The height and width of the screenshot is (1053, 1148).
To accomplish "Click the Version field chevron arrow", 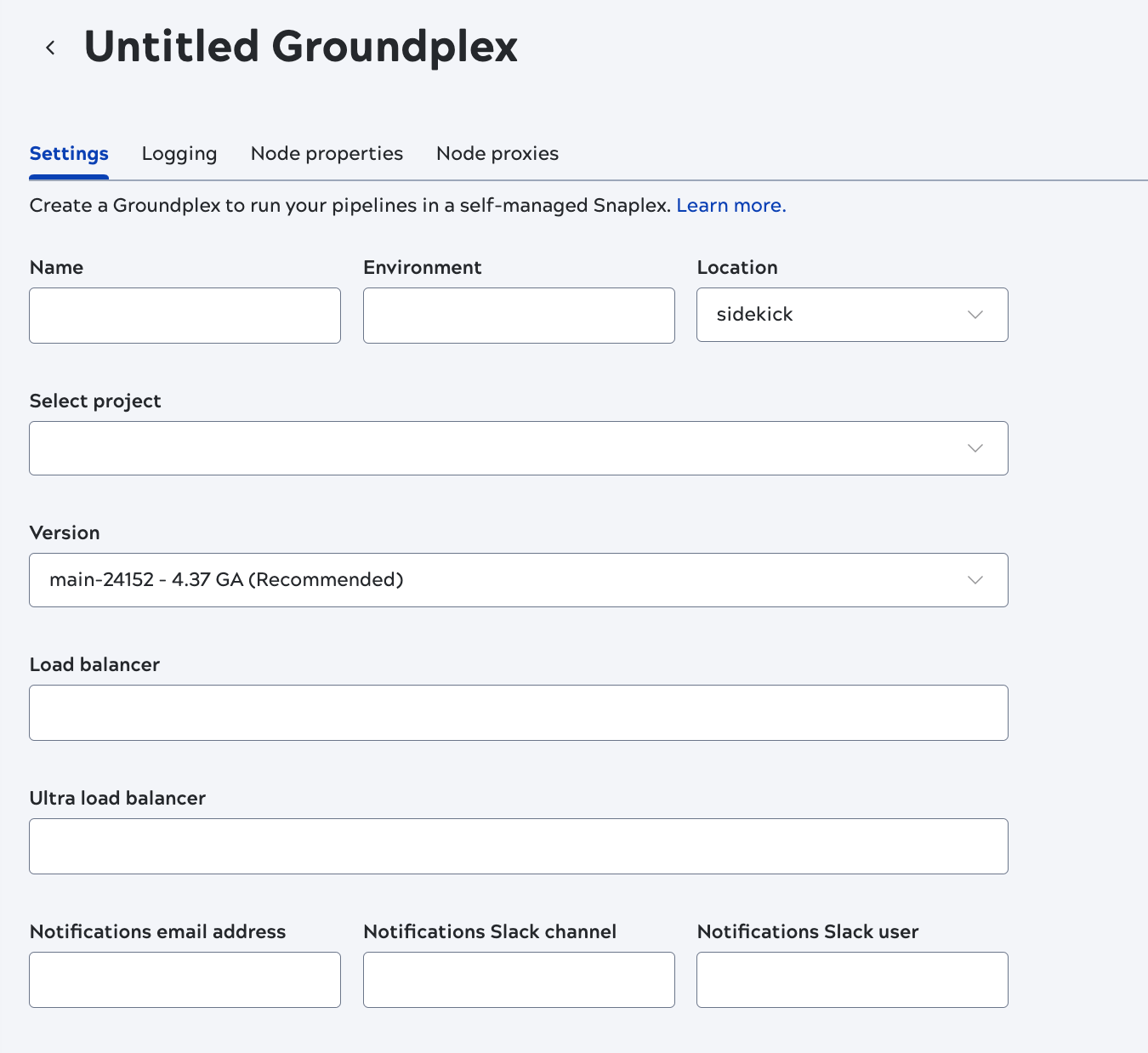I will (x=975, y=580).
